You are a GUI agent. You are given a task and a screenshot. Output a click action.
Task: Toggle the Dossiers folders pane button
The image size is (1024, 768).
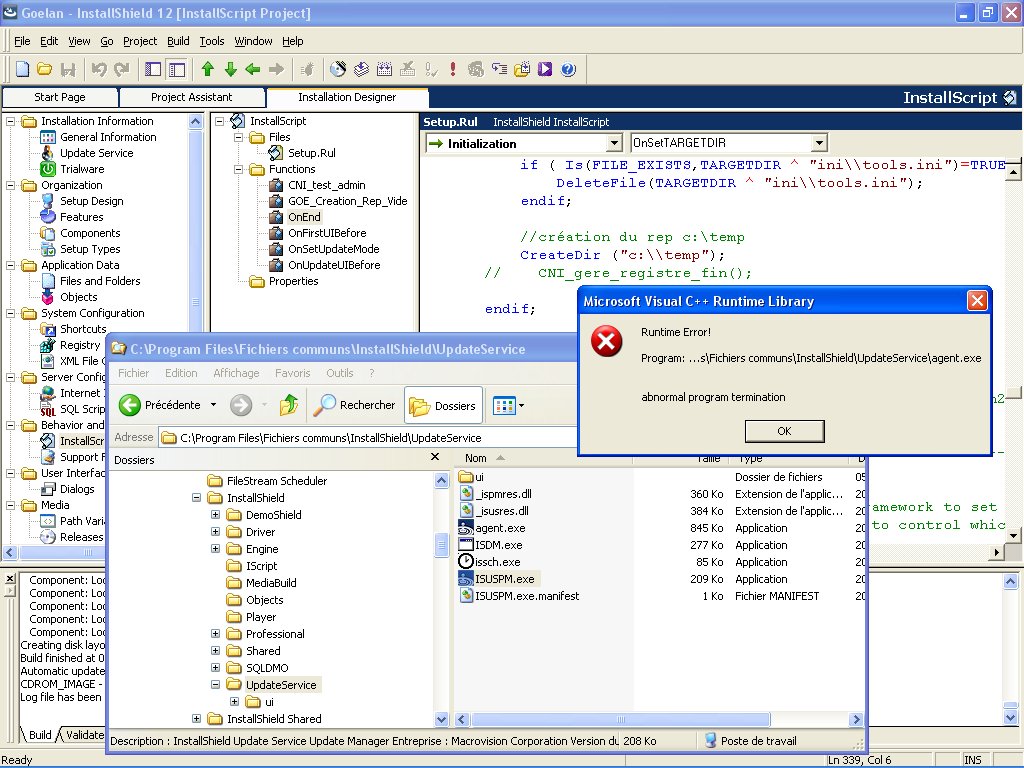coord(444,405)
